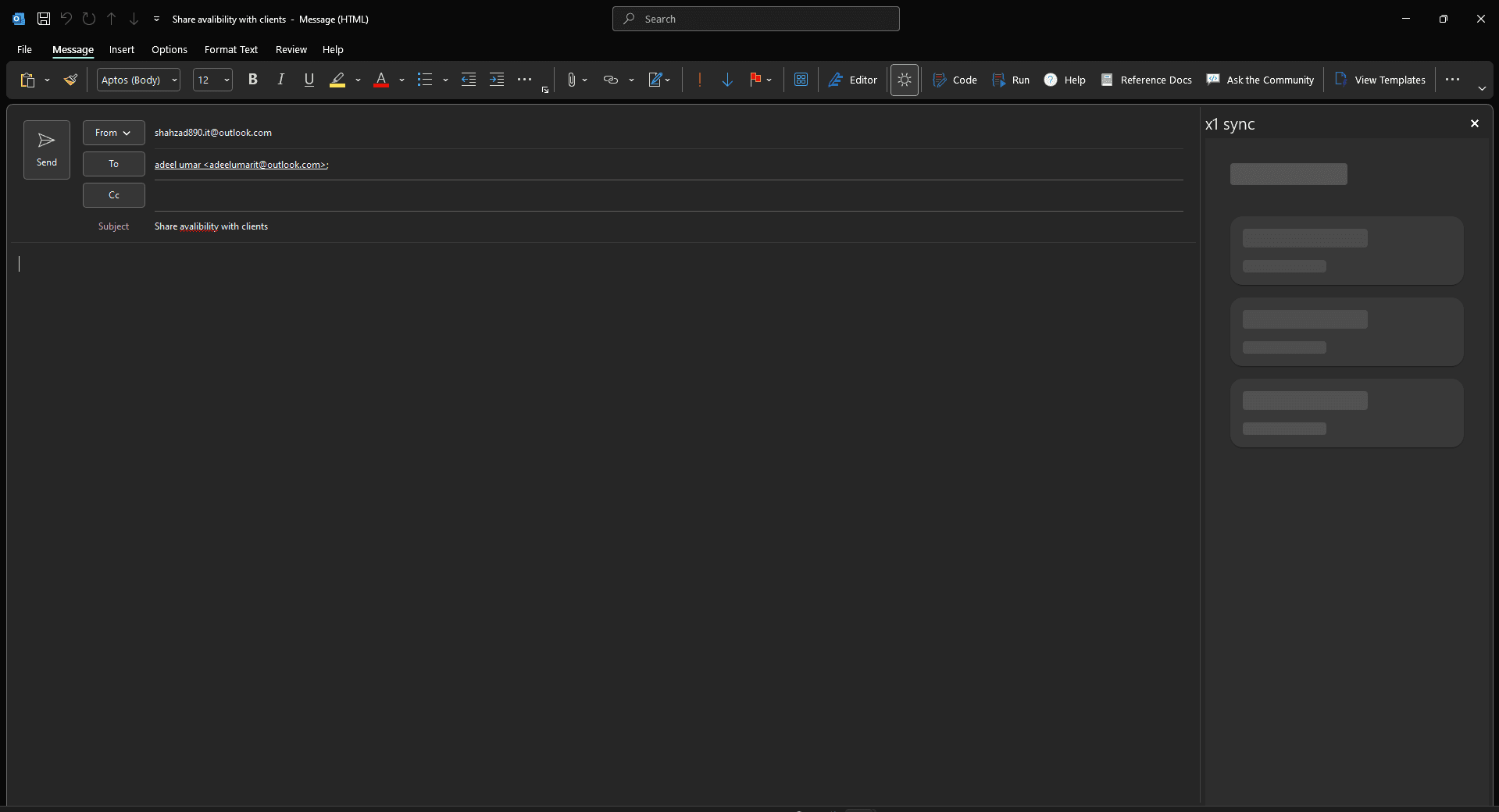Viewport: 1499px width, 812px height.
Task: Click the Send message button
Action: (x=47, y=149)
